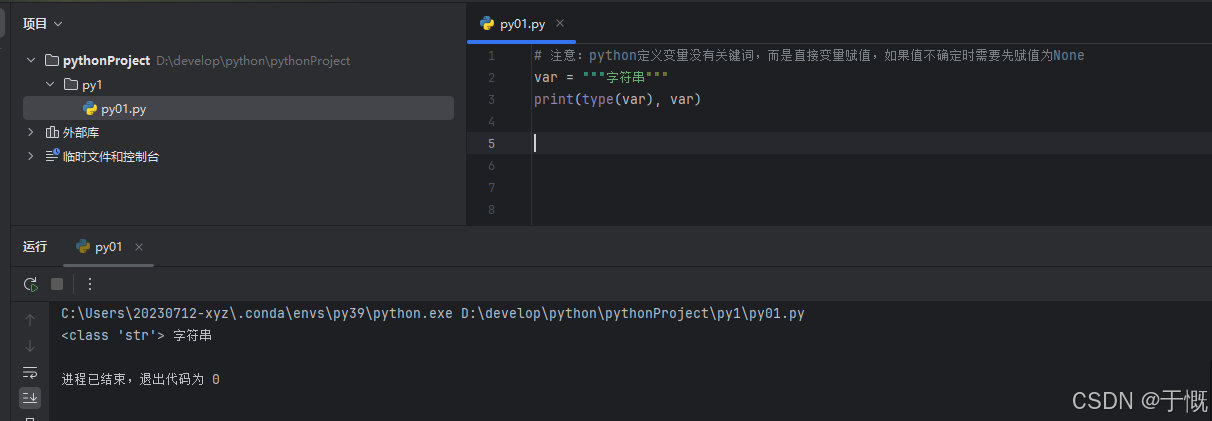The width and height of the screenshot is (1212, 421).
Task: Click the 临时文件和控制台 scratches icon
Action: tap(52, 156)
